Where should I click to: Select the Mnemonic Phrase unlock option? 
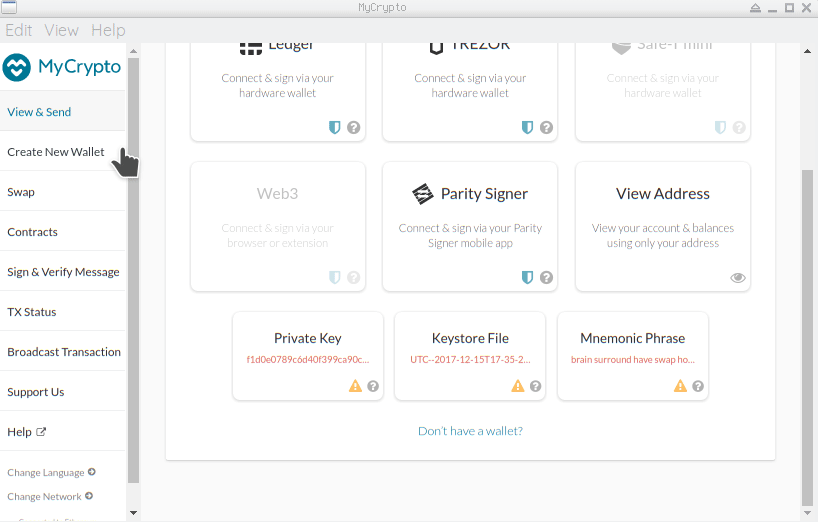633,356
